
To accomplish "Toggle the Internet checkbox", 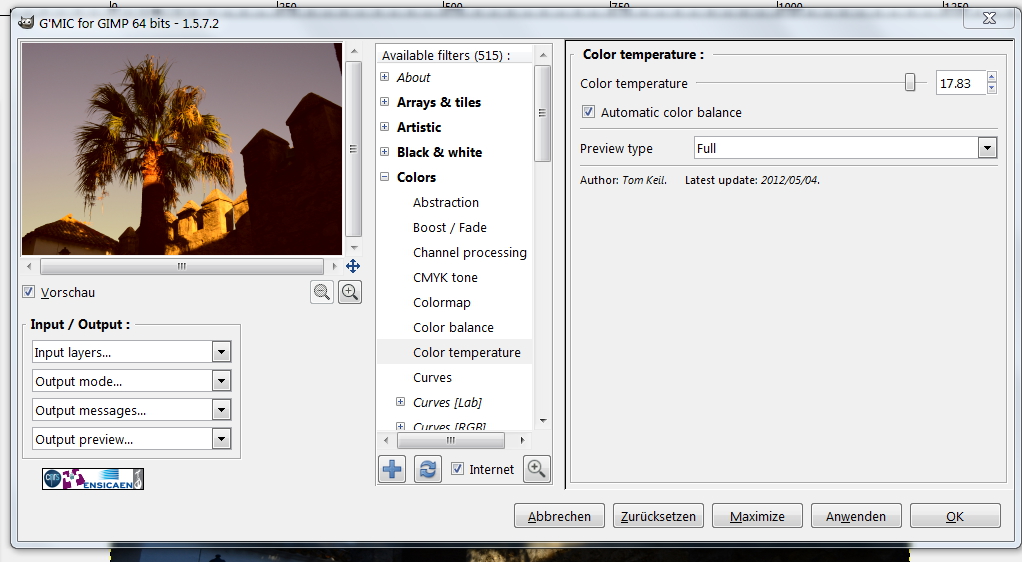I will coord(457,469).
